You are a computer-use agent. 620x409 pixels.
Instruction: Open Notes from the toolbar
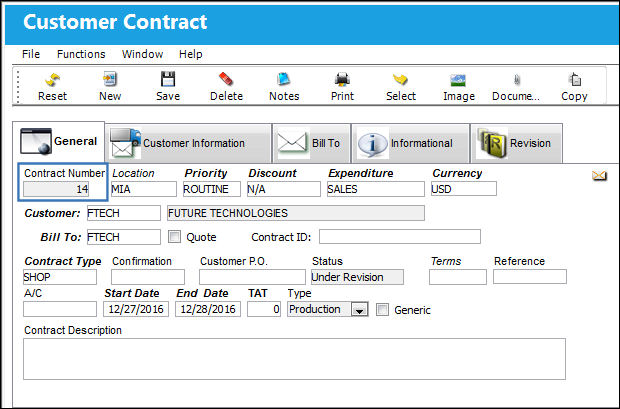point(284,80)
